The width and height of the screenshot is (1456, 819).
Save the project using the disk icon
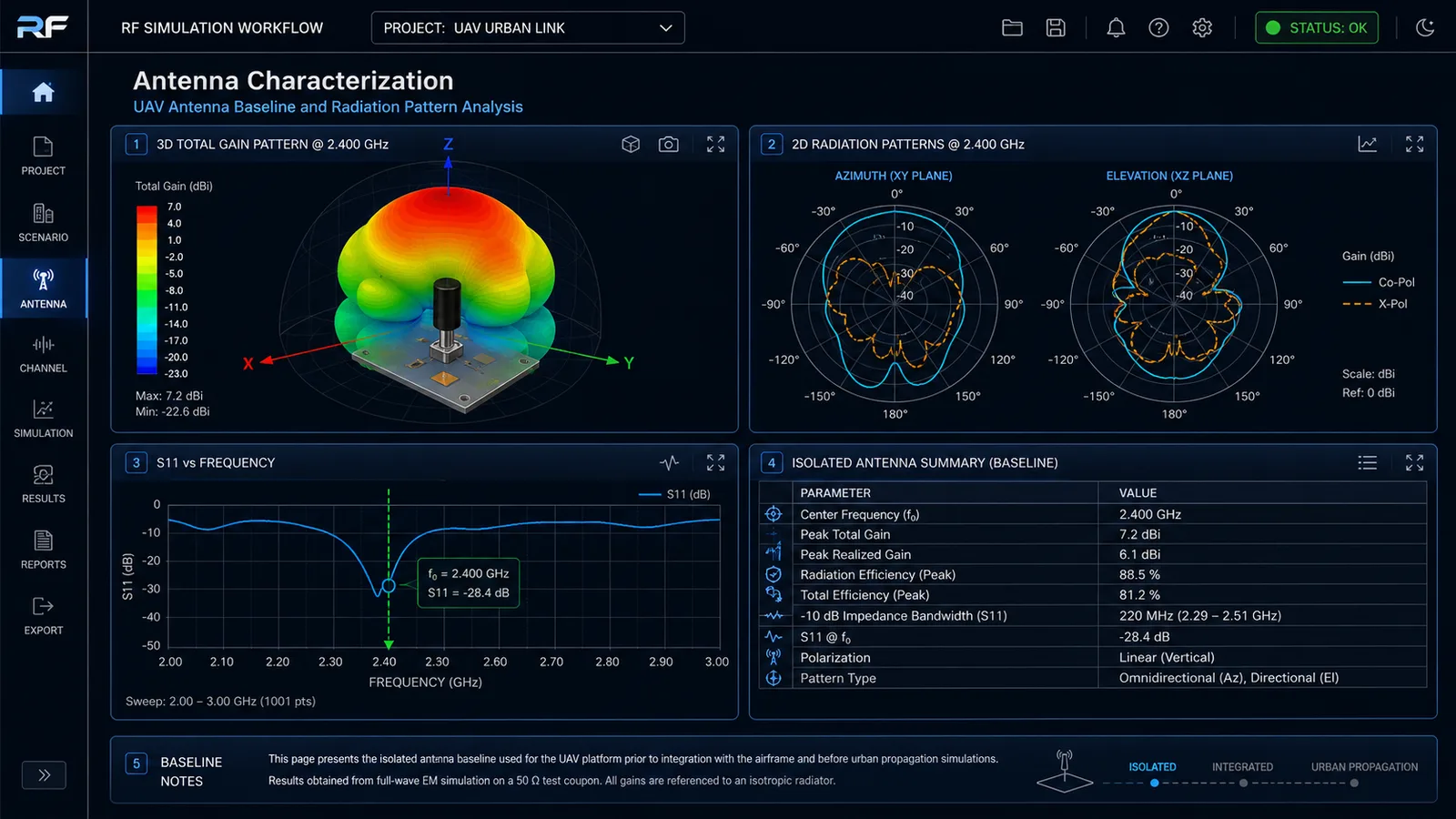tap(1056, 28)
